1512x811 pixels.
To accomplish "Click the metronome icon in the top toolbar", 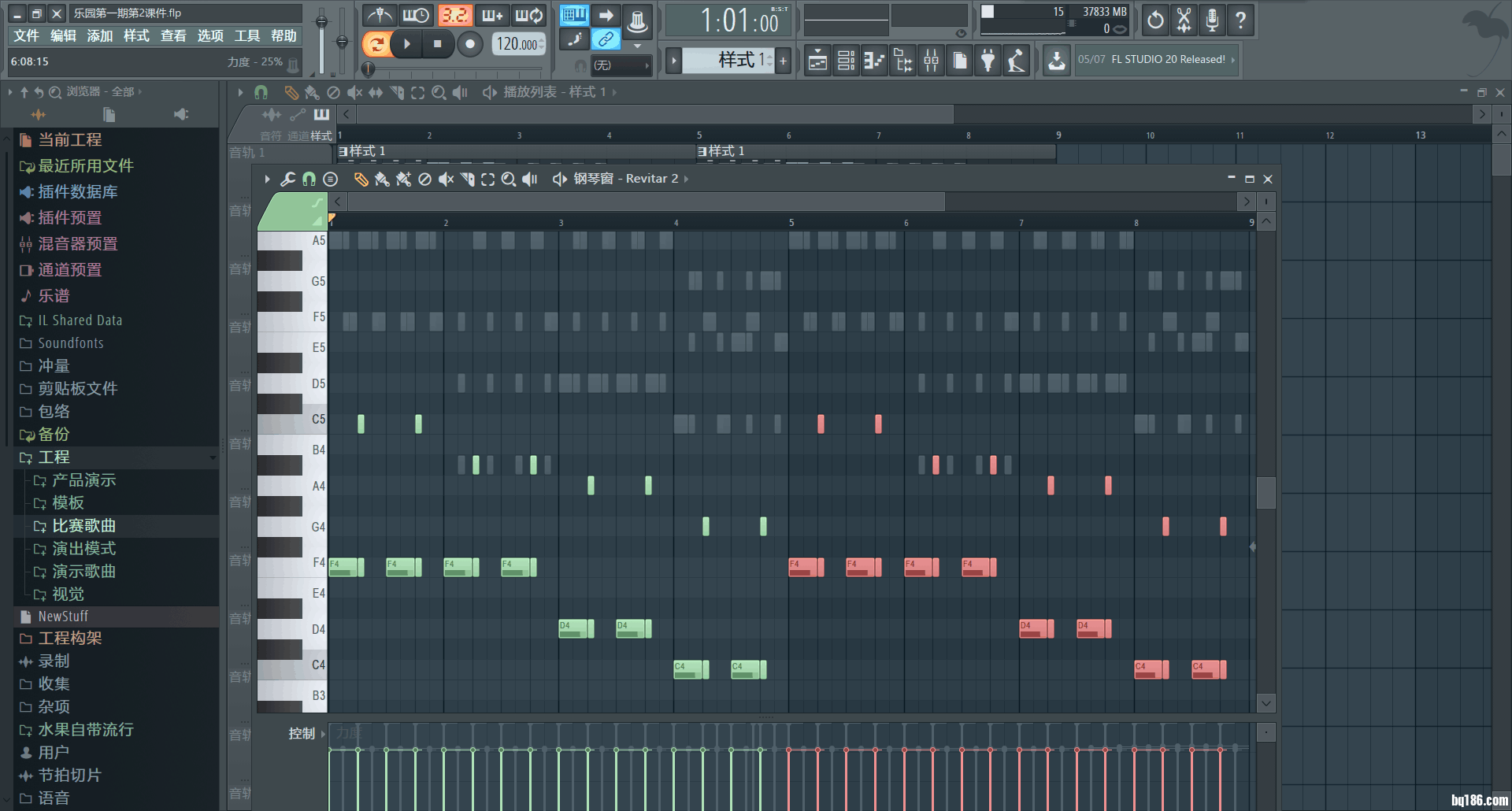I will point(380,15).
